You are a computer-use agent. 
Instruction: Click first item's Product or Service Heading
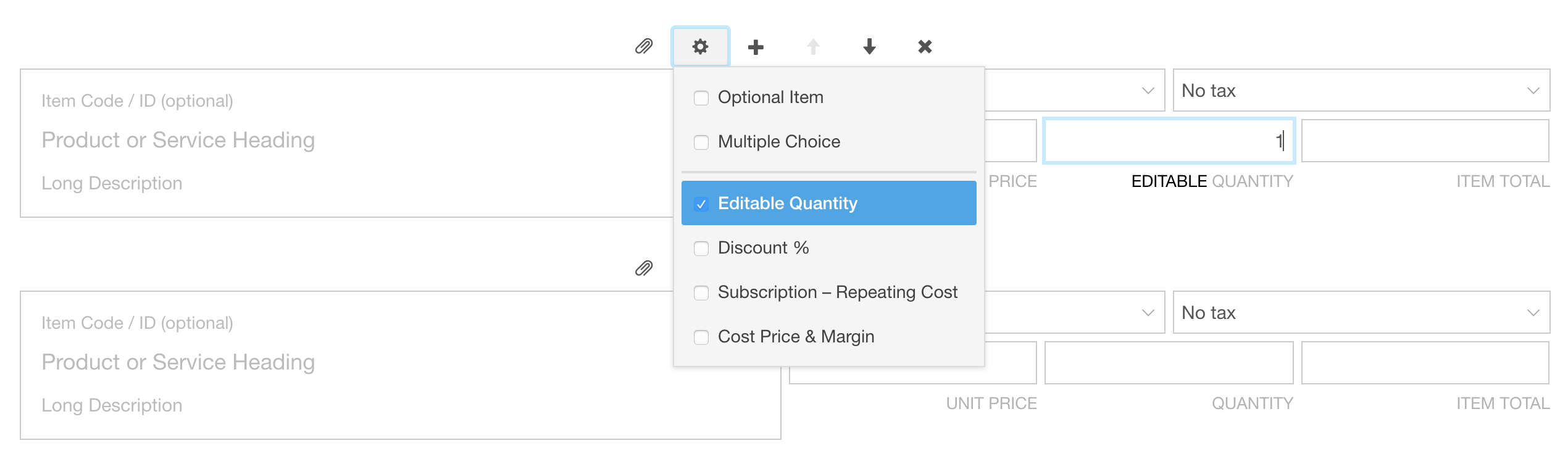(x=178, y=140)
